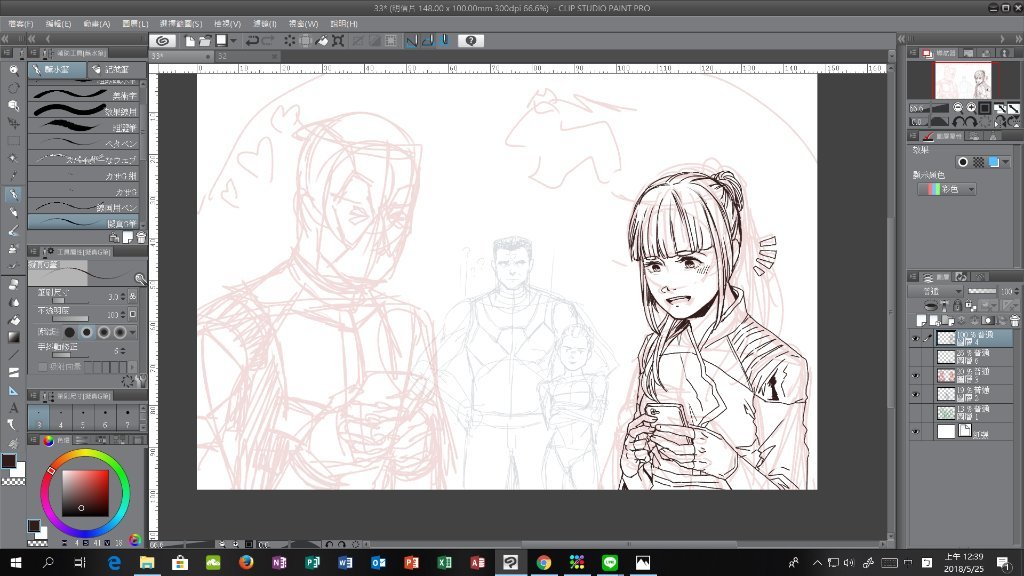Open the layer color effect dropdown arrow
This screenshot has width=1024, height=576.
pos(1006,162)
